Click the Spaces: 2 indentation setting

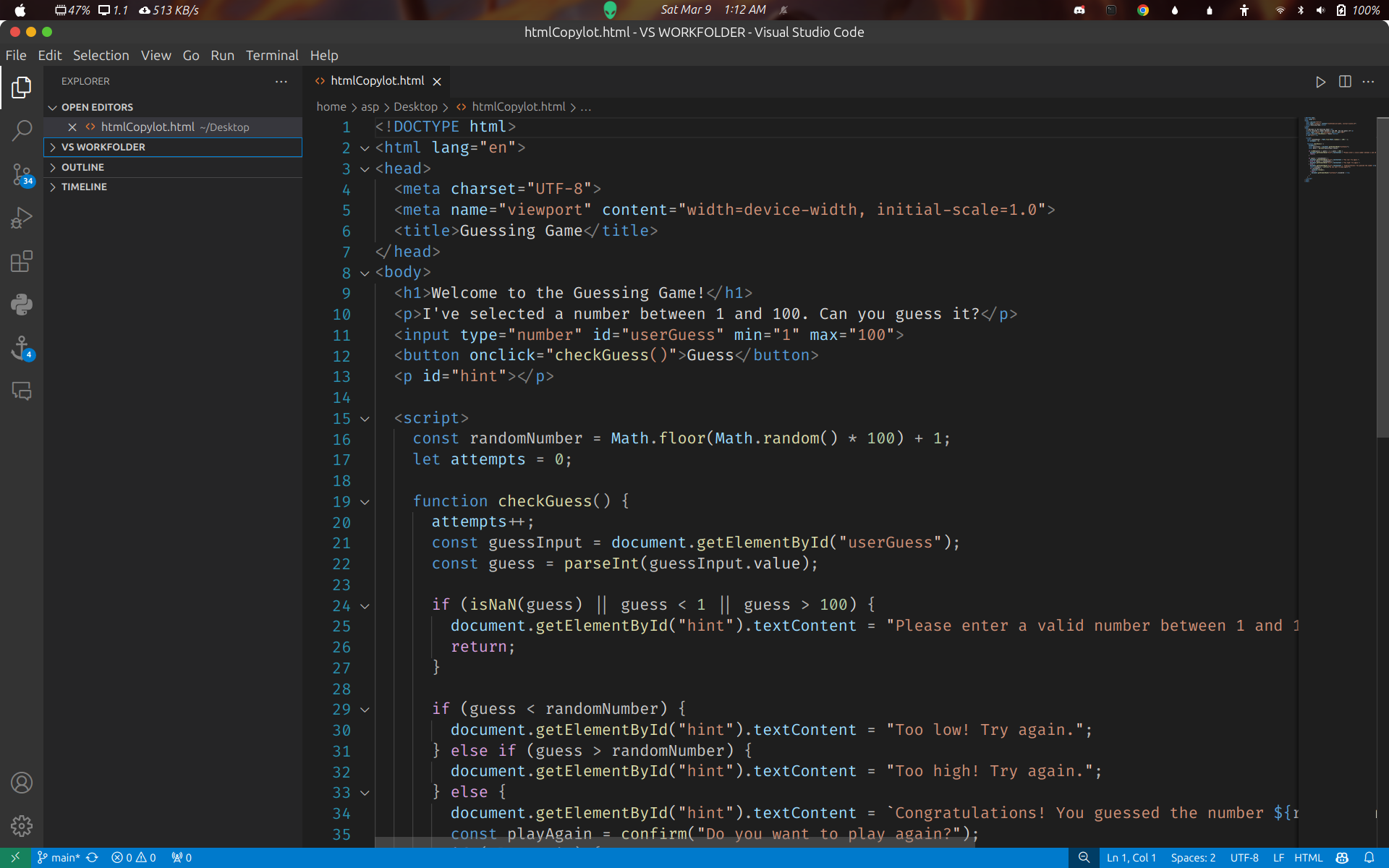[x=1192, y=858]
